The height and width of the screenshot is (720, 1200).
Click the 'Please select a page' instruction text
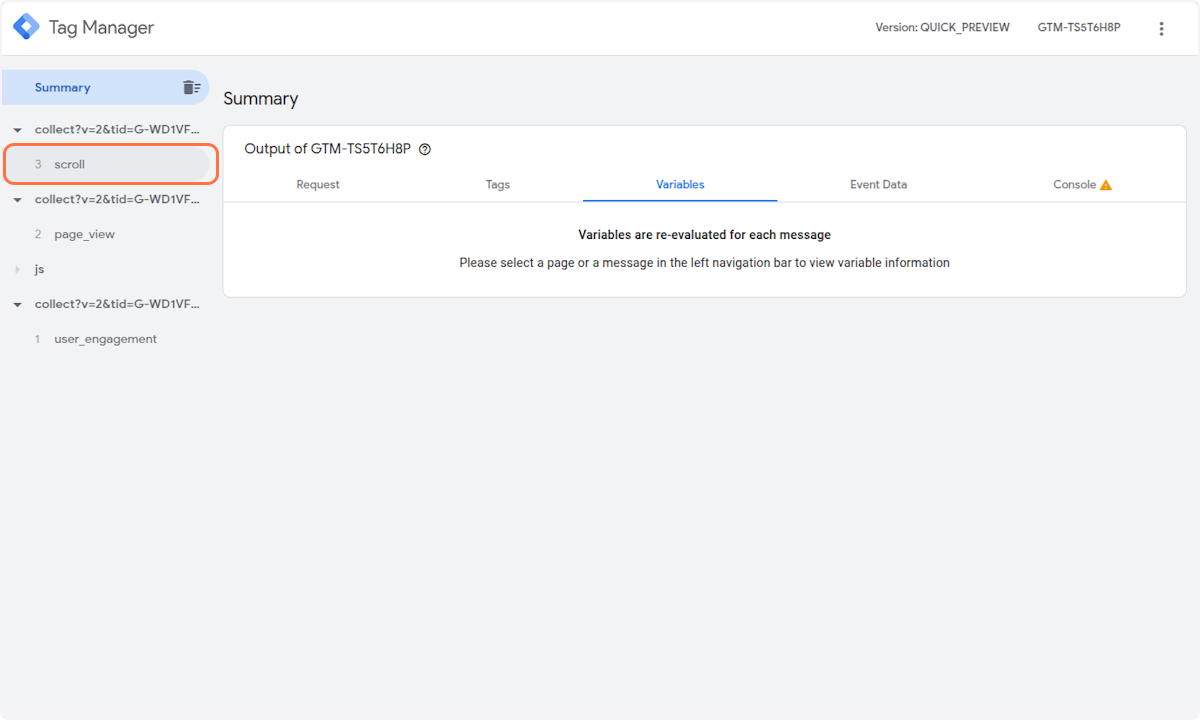click(x=705, y=263)
